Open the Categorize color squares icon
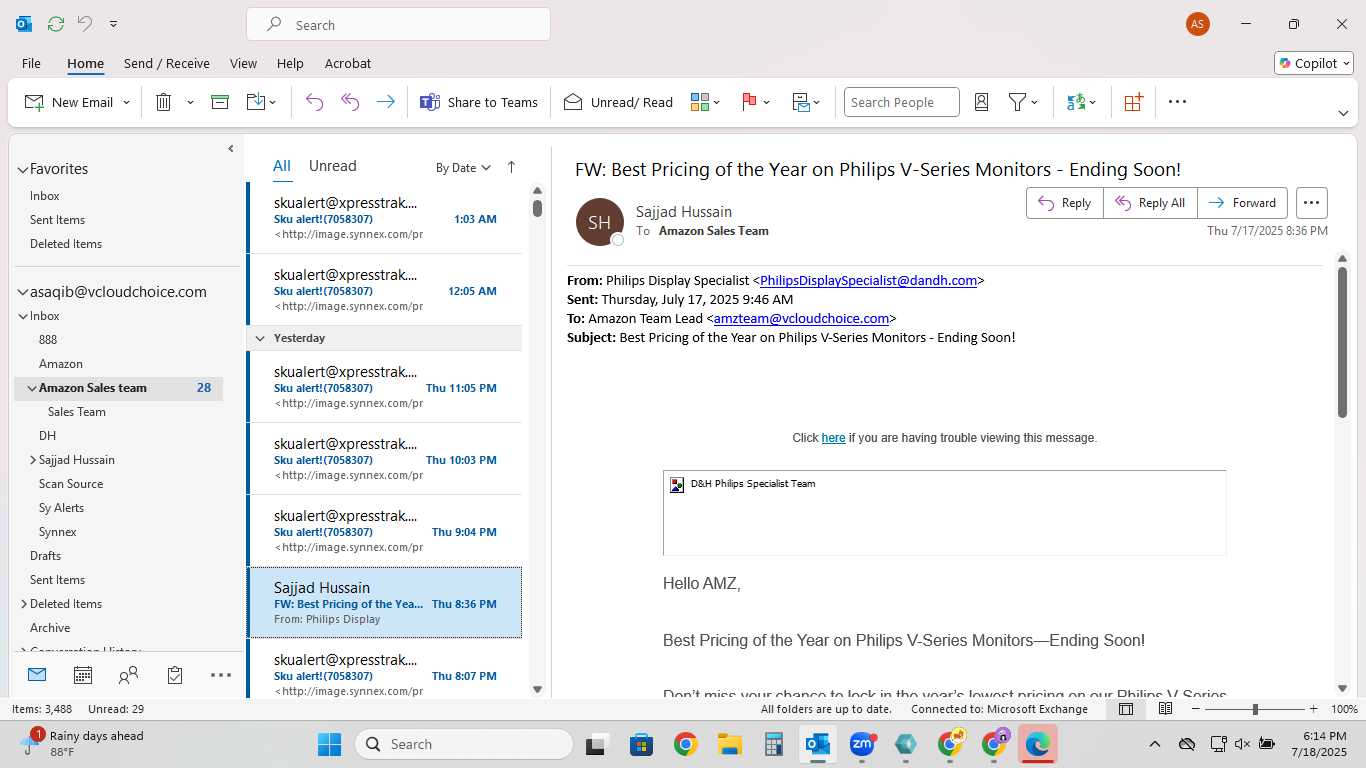Image resolution: width=1366 pixels, height=768 pixels. pos(699,102)
